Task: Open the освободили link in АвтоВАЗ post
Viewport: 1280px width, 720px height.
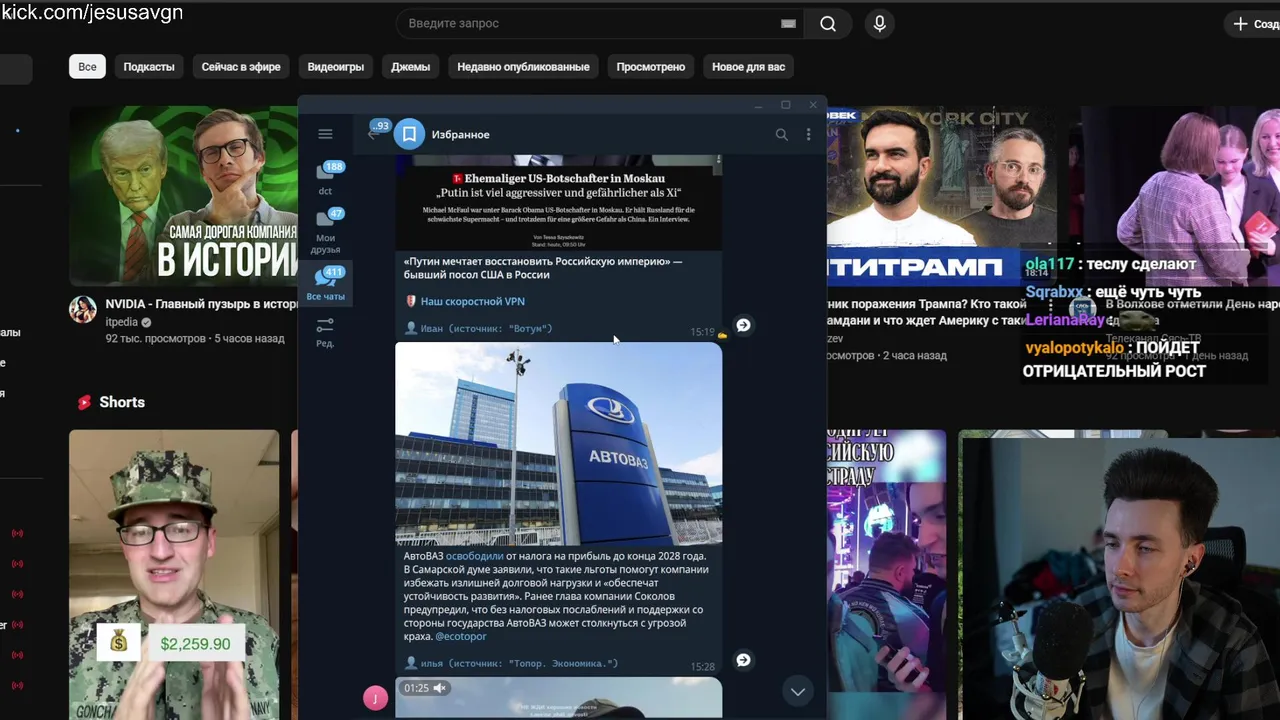Action: 475,556
